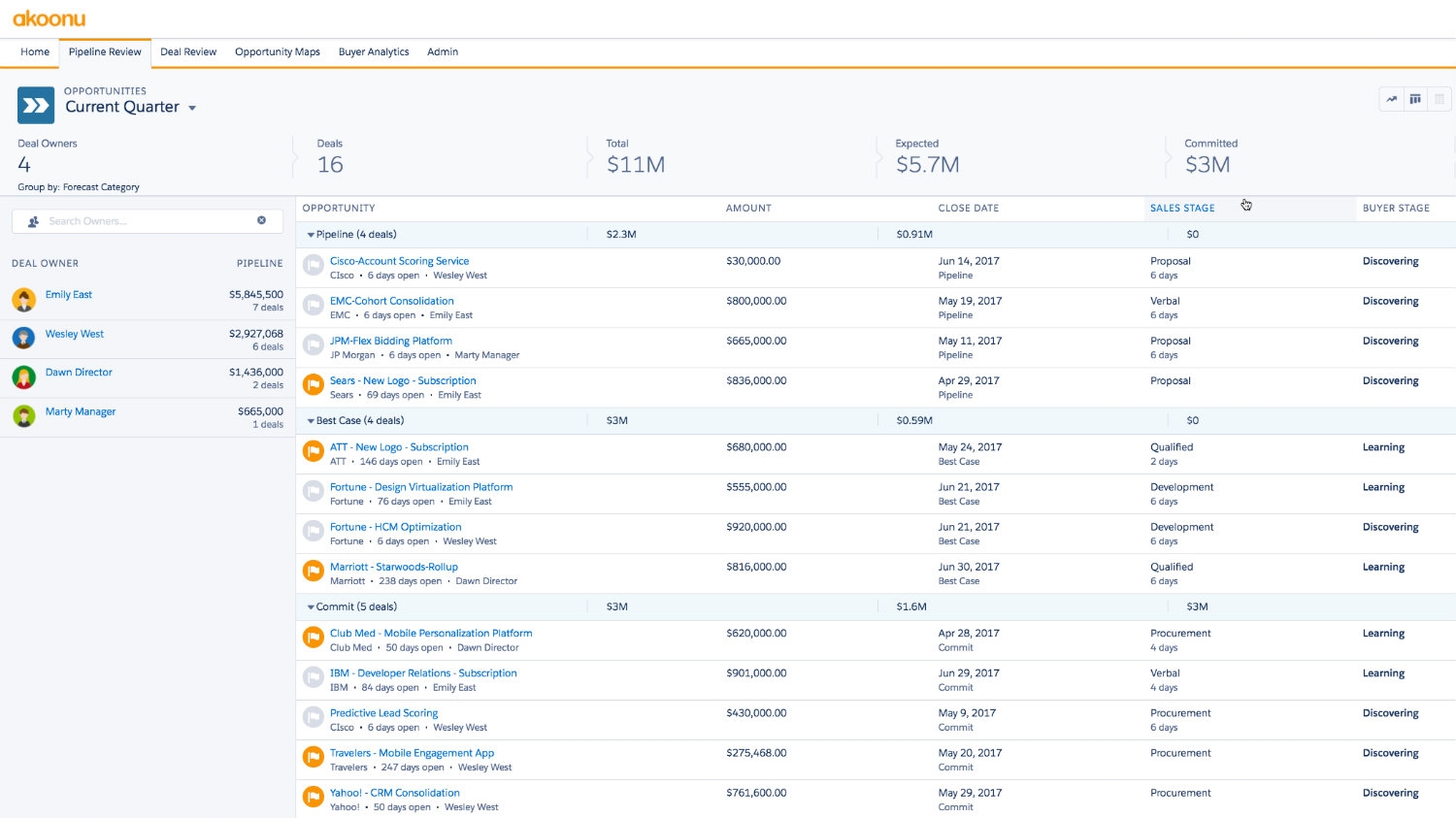
Task: Toggle the orange flag on Marriott - Starwoods-Rollup
Action: (x=313, y=571)
